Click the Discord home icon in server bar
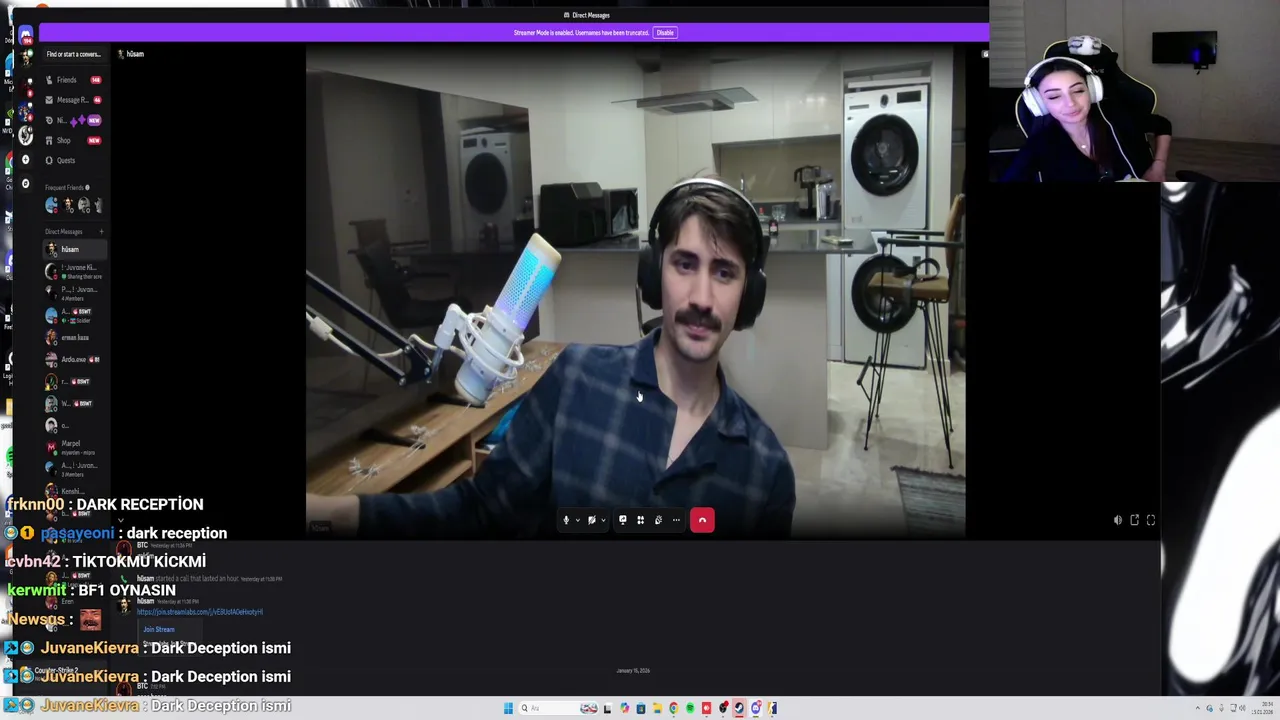This screenshot has width=1280, height=720. tap(26, 37)
